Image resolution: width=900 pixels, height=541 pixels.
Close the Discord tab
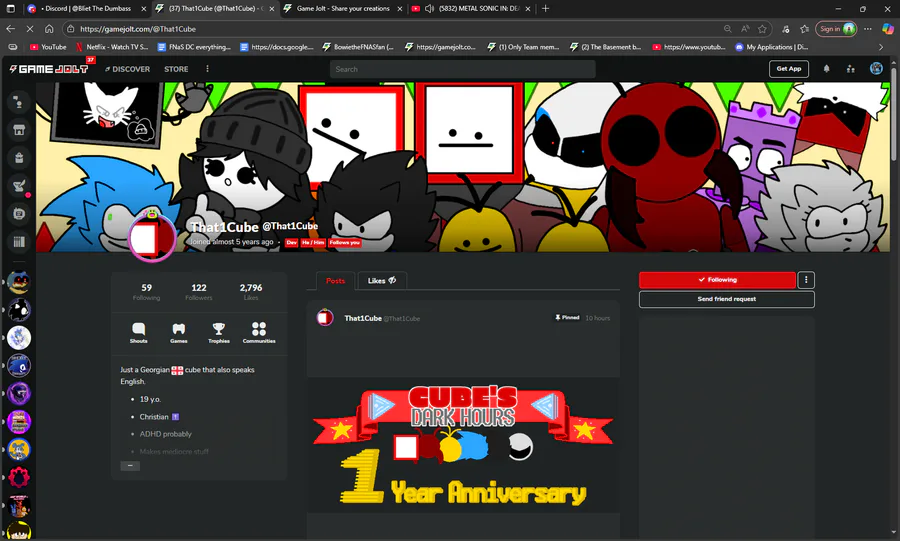pyautogui.click(x=143, y=9)
